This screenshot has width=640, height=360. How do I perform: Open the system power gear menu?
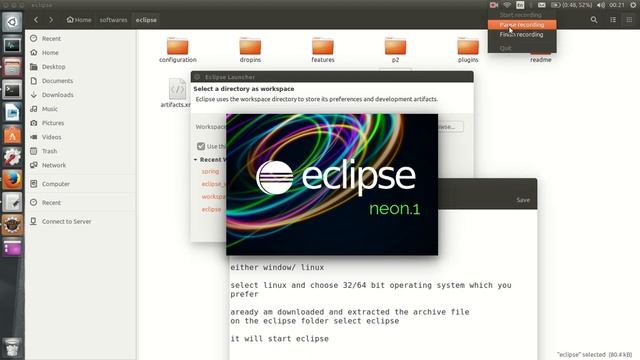[633, 5]
